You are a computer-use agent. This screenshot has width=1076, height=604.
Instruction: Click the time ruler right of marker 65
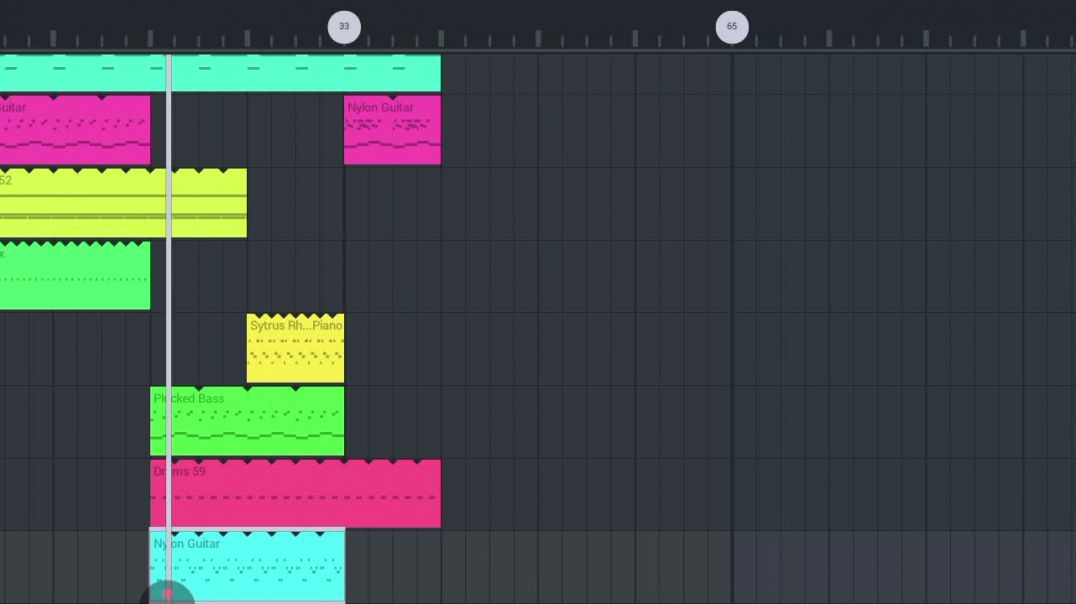point(900,38)
